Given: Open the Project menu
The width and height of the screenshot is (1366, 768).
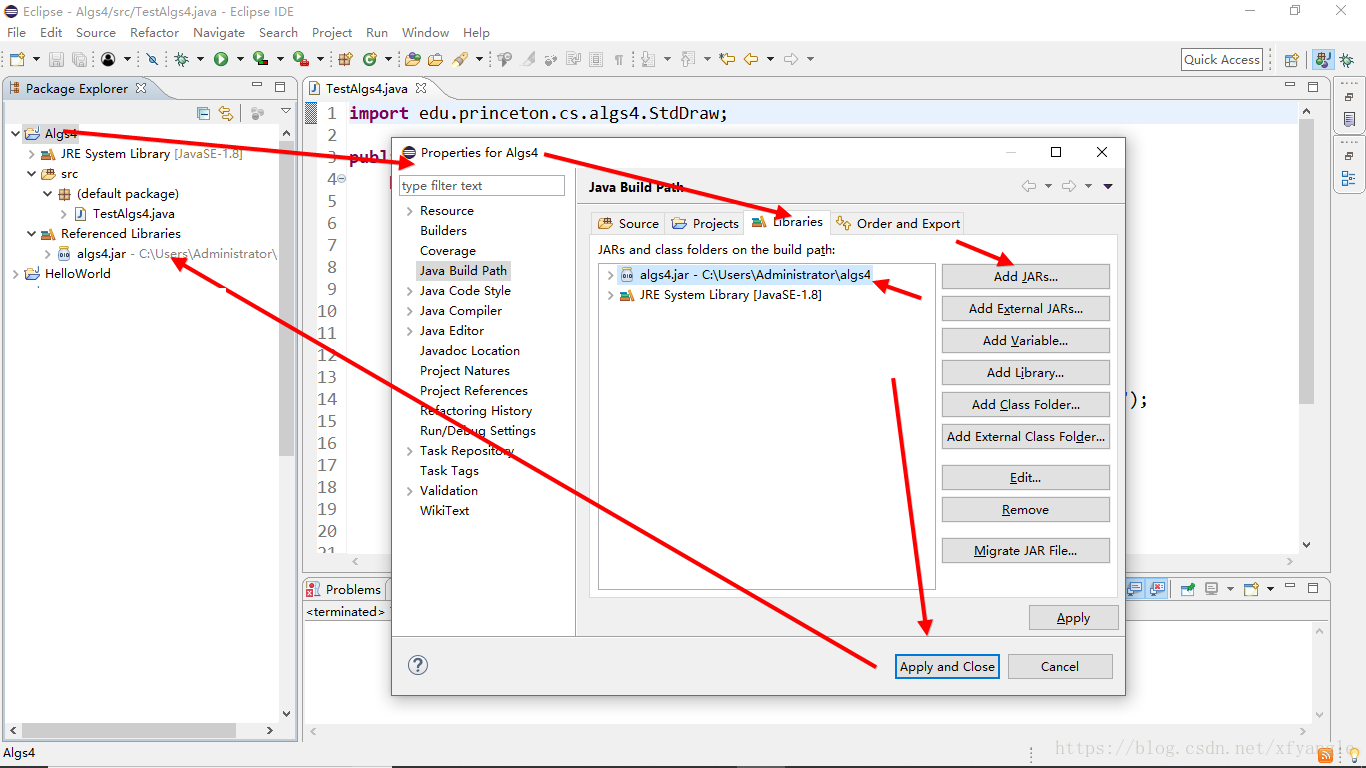Looking at the screenshot, I should tap(332, 33).
